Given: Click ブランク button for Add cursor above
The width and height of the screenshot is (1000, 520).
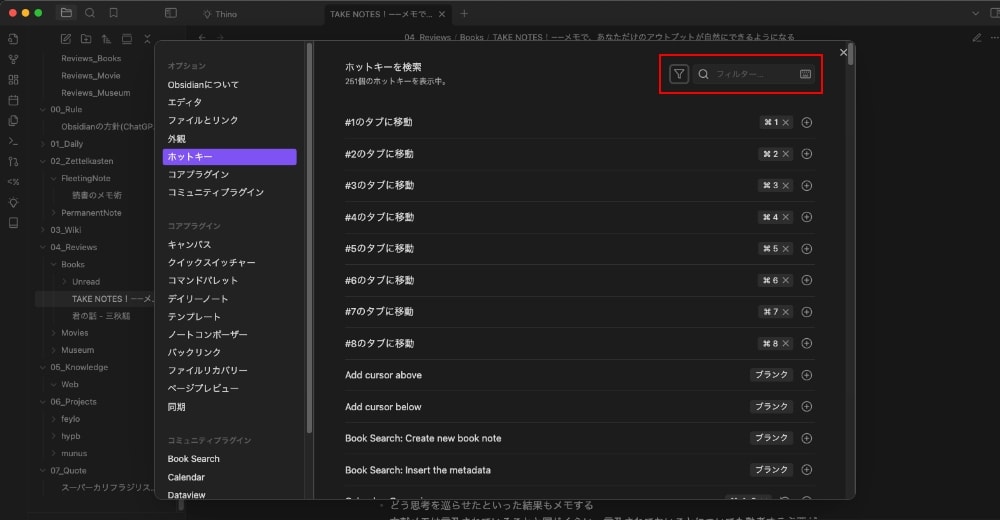Looking at the screenshot, I should coord(772,375).
